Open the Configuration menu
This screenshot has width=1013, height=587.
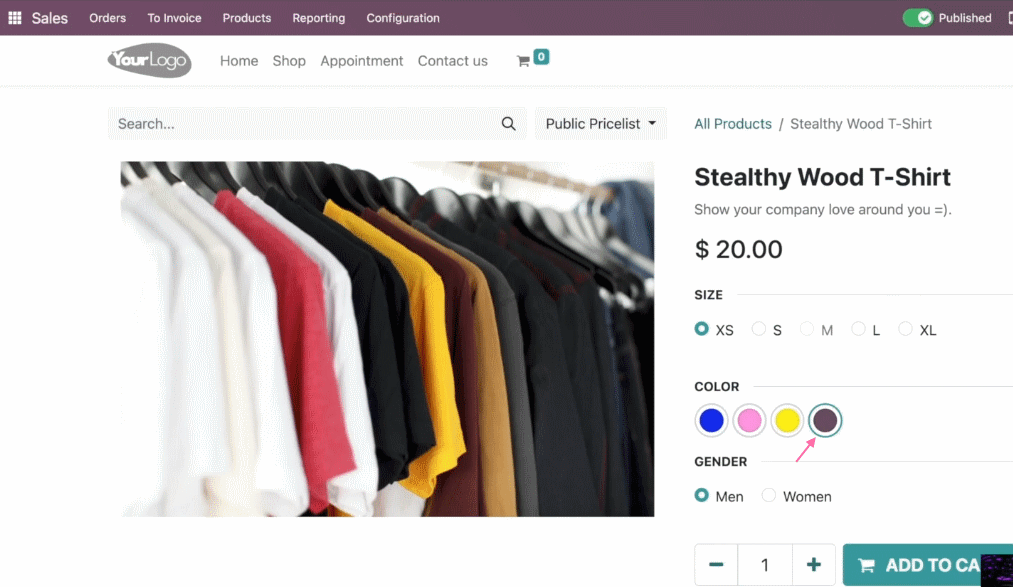pos(403,18)
